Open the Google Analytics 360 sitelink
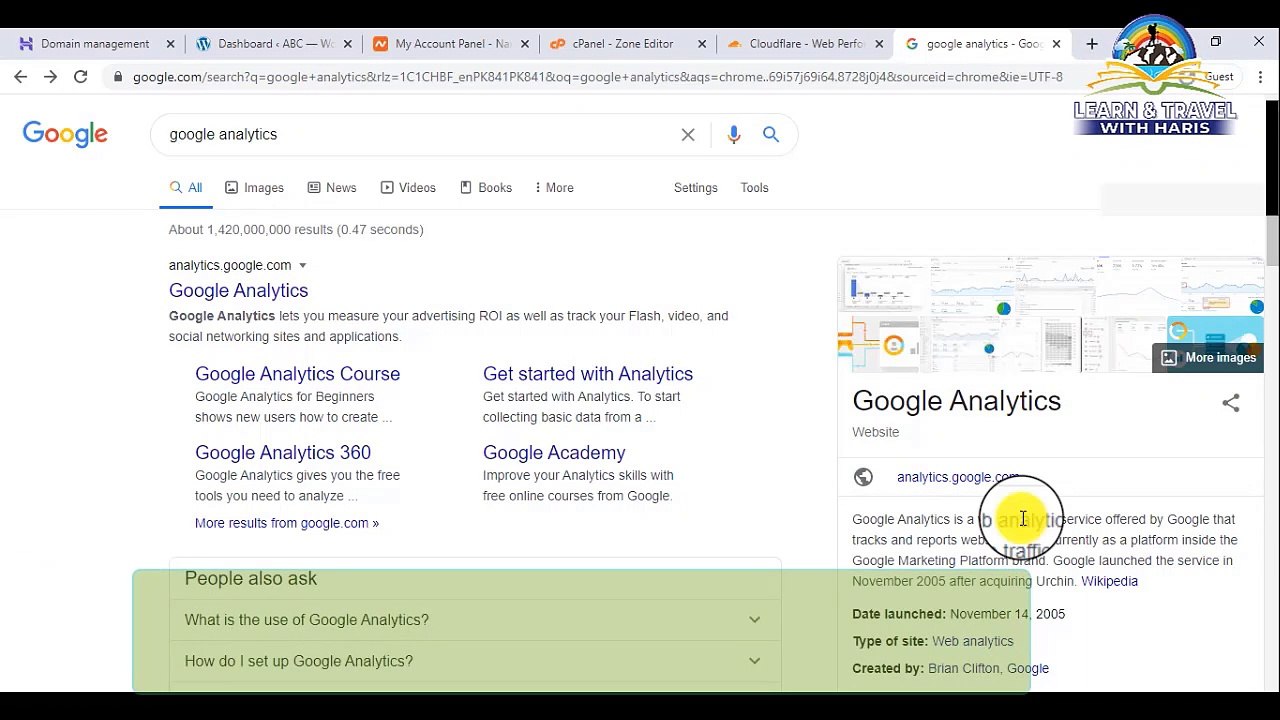 283,453
